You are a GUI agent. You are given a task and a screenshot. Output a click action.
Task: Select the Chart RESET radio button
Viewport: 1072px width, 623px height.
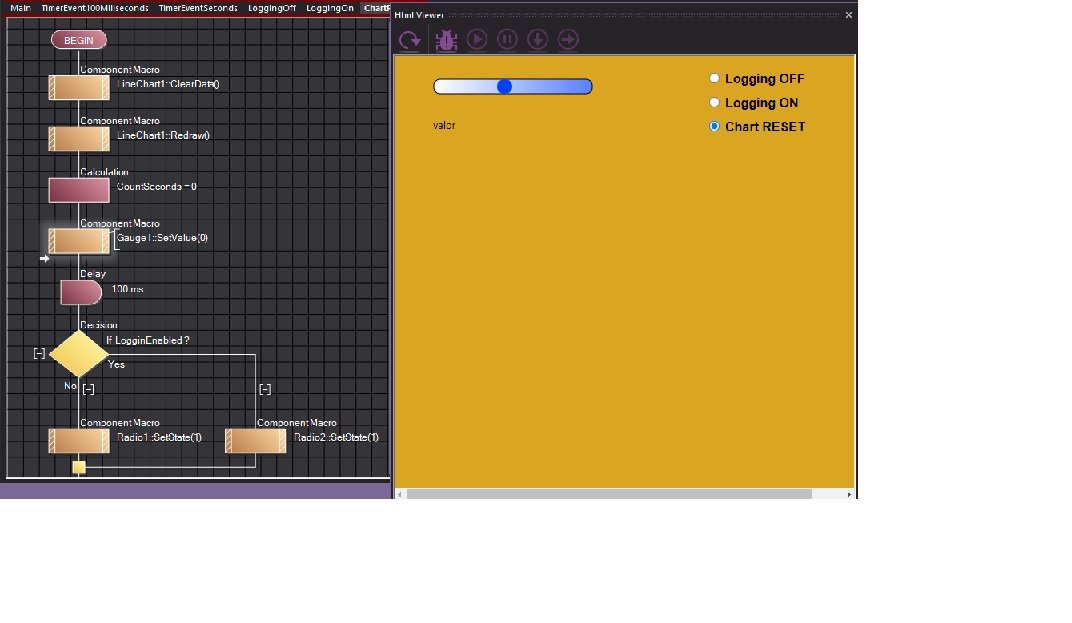click(714, 127)
